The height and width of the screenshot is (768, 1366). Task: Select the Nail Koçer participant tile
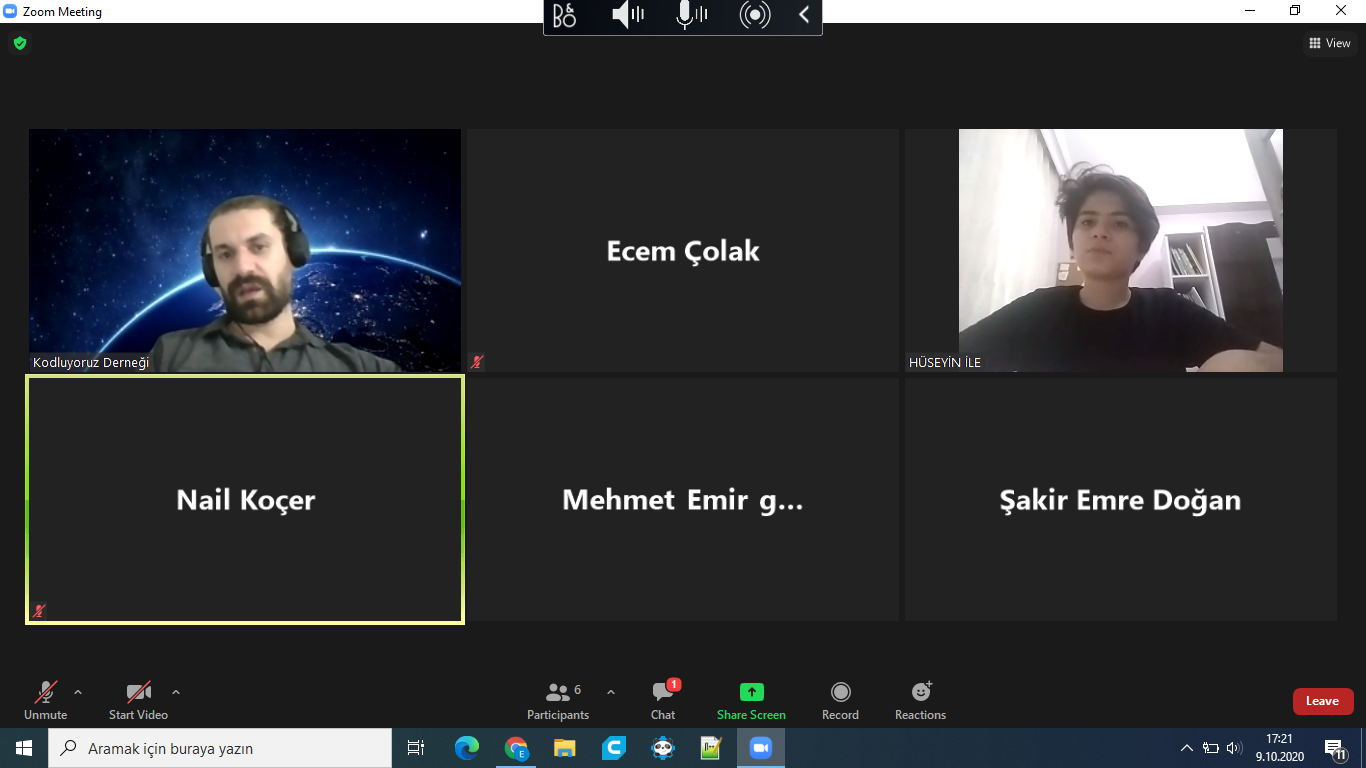[x=245, y=499]
